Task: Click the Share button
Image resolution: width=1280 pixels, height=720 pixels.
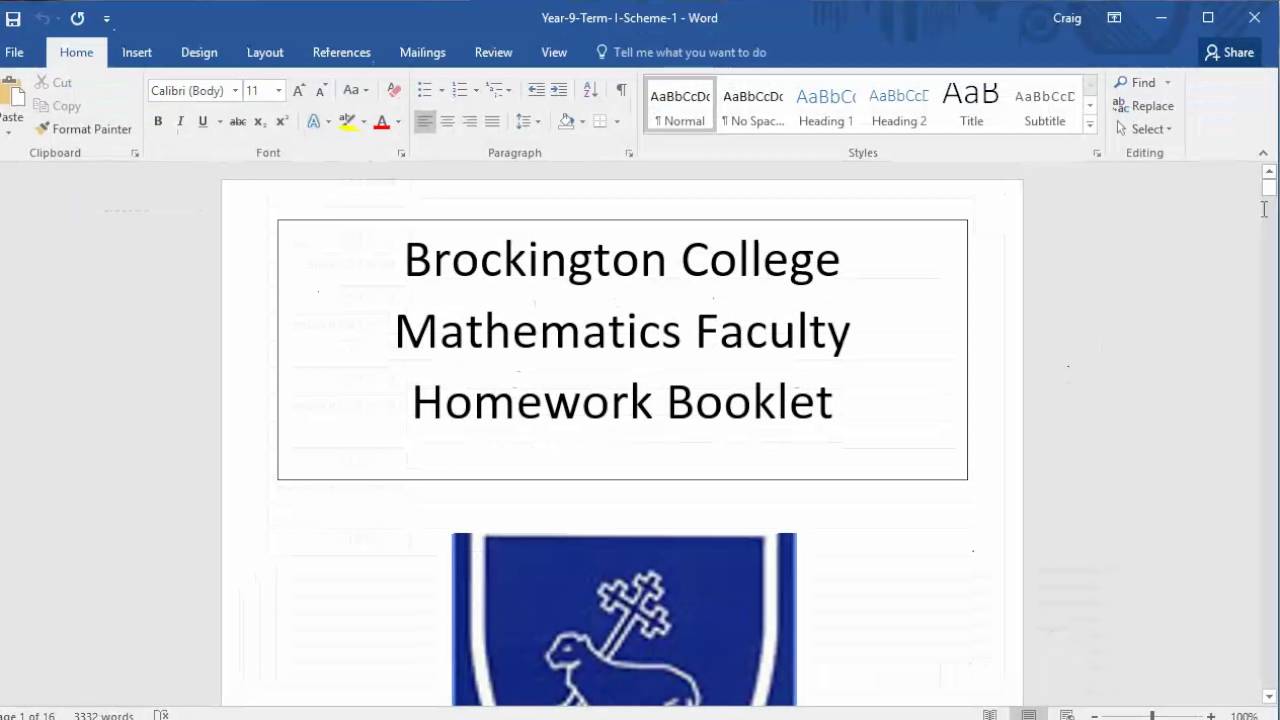Action: point(1229,52)
